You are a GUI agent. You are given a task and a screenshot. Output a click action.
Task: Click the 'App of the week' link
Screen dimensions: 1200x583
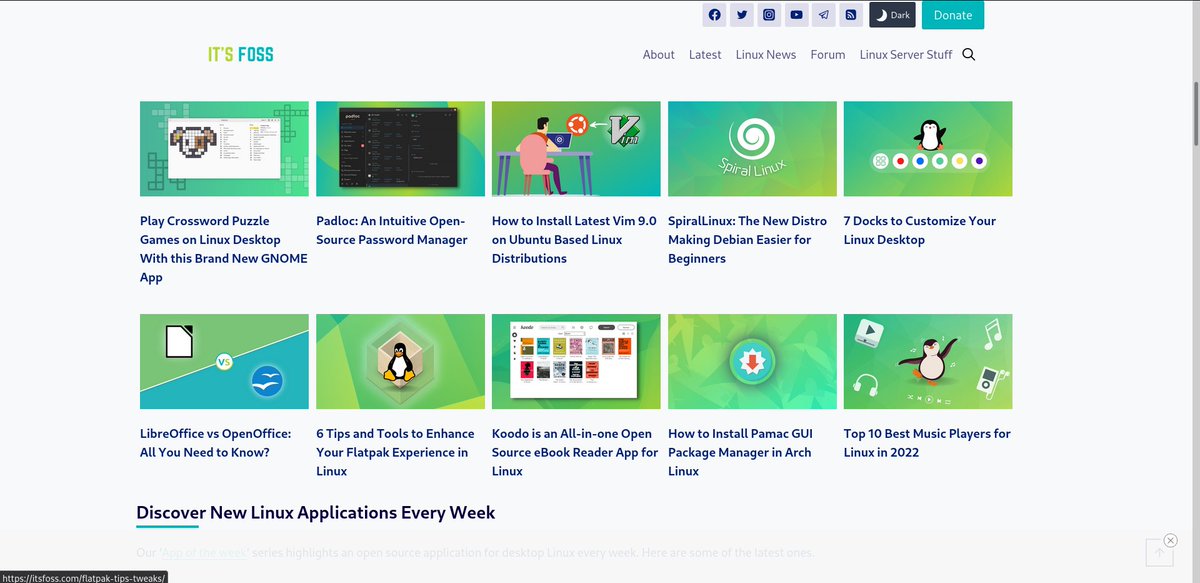pos(204,552)
